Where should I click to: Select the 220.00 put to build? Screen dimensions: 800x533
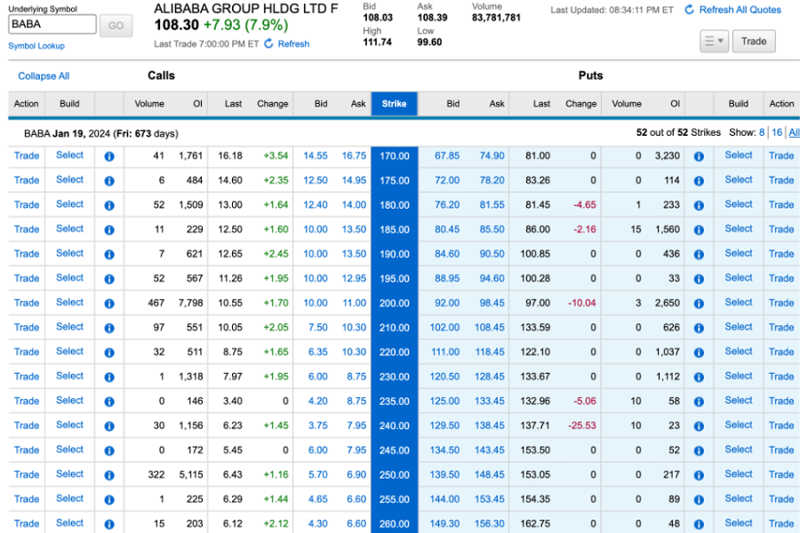pyautogui.click(x=738, y=351)
